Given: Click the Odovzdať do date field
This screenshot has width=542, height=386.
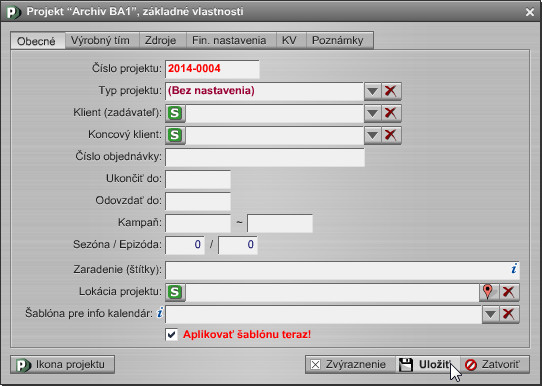Looking at the screenshot, I should (x=198, y=201).
